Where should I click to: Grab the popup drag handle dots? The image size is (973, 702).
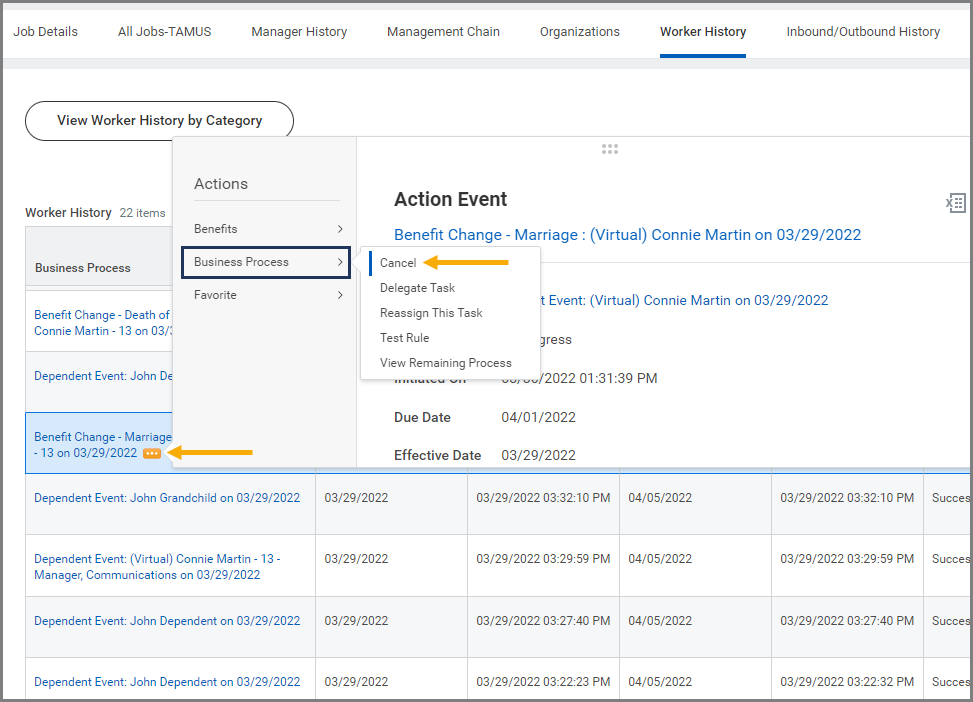point(610,149)
